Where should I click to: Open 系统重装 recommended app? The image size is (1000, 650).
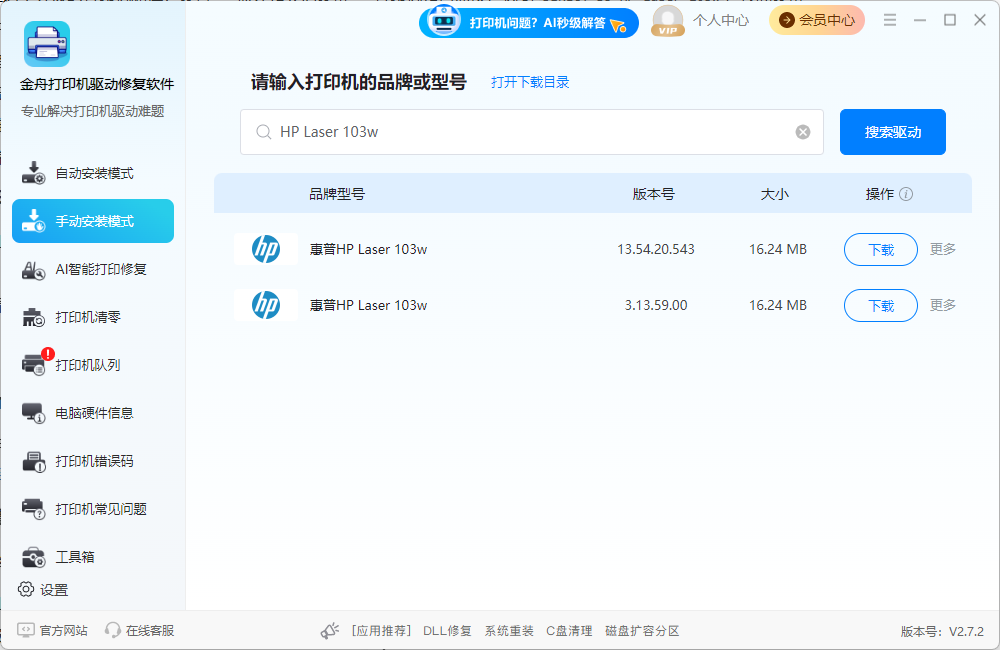click(x=509, y=631)
